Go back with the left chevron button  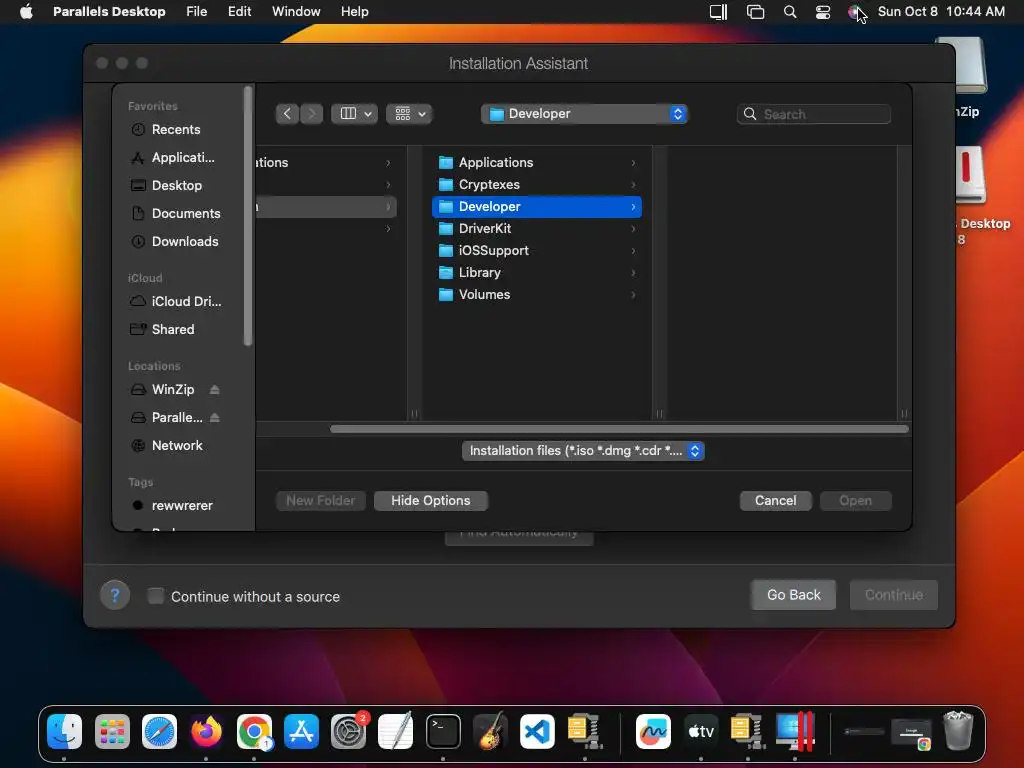point(287,114)
